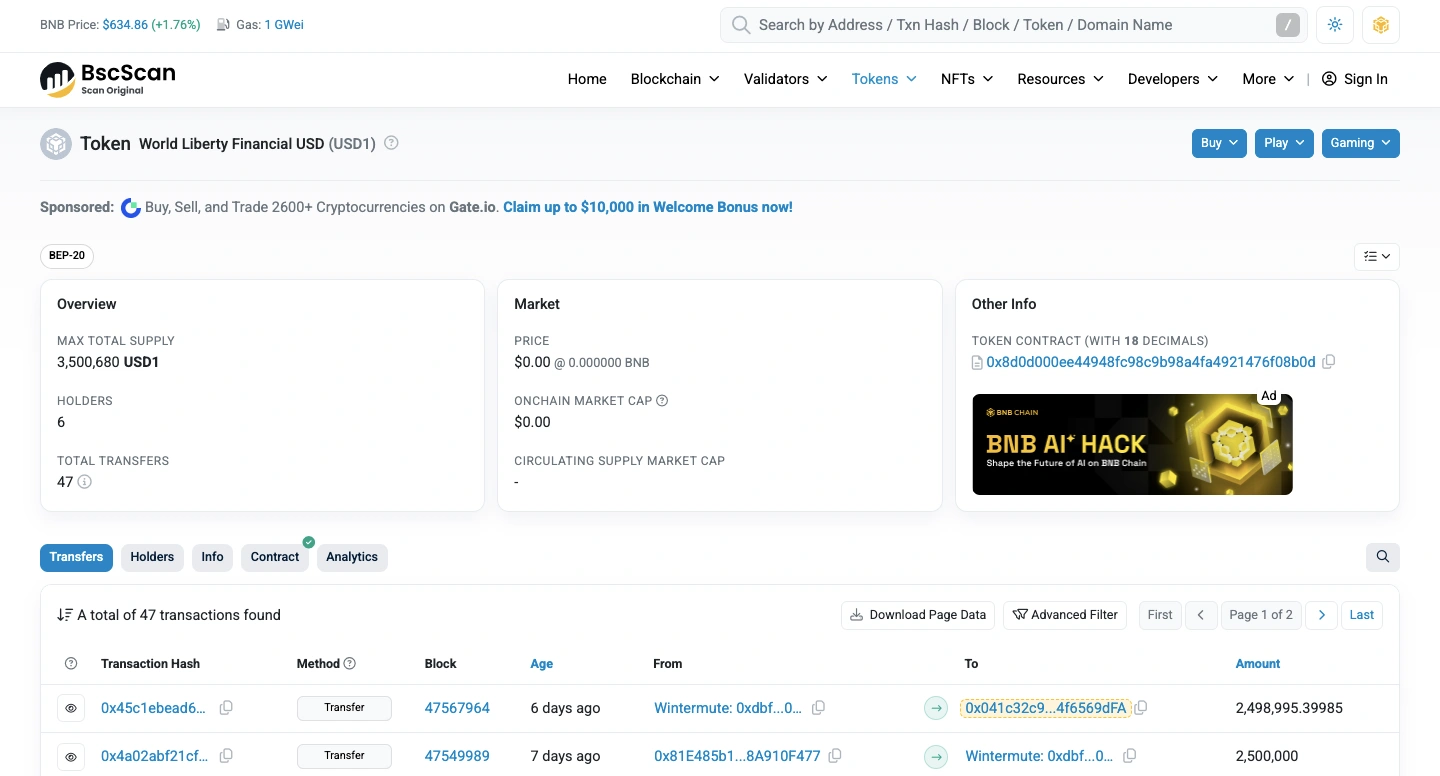Open the Analytics tab

pyautogui.click(x=352, y=557)
